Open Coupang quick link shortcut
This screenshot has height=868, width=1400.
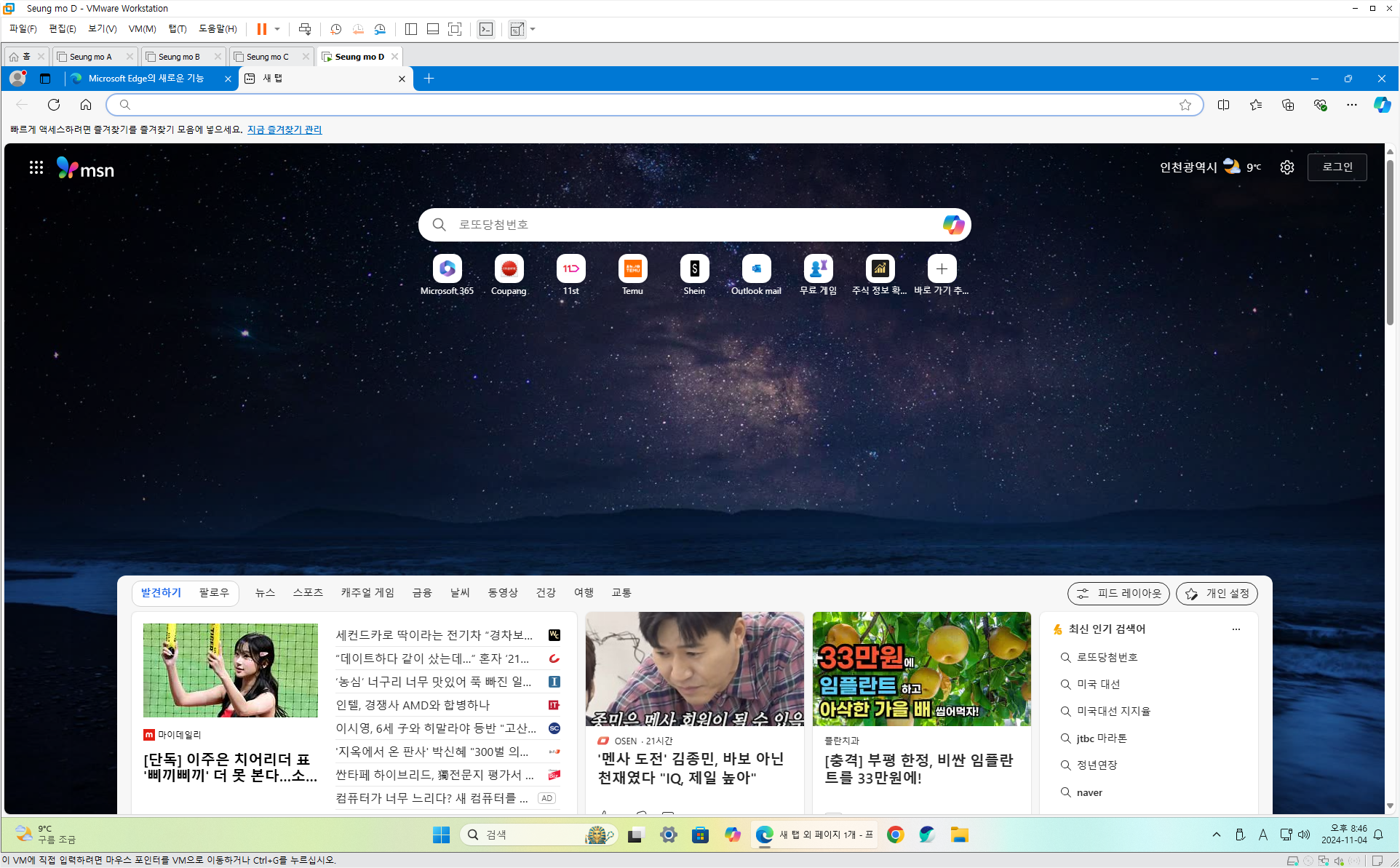pyautogui.click(x=509, y=269)
